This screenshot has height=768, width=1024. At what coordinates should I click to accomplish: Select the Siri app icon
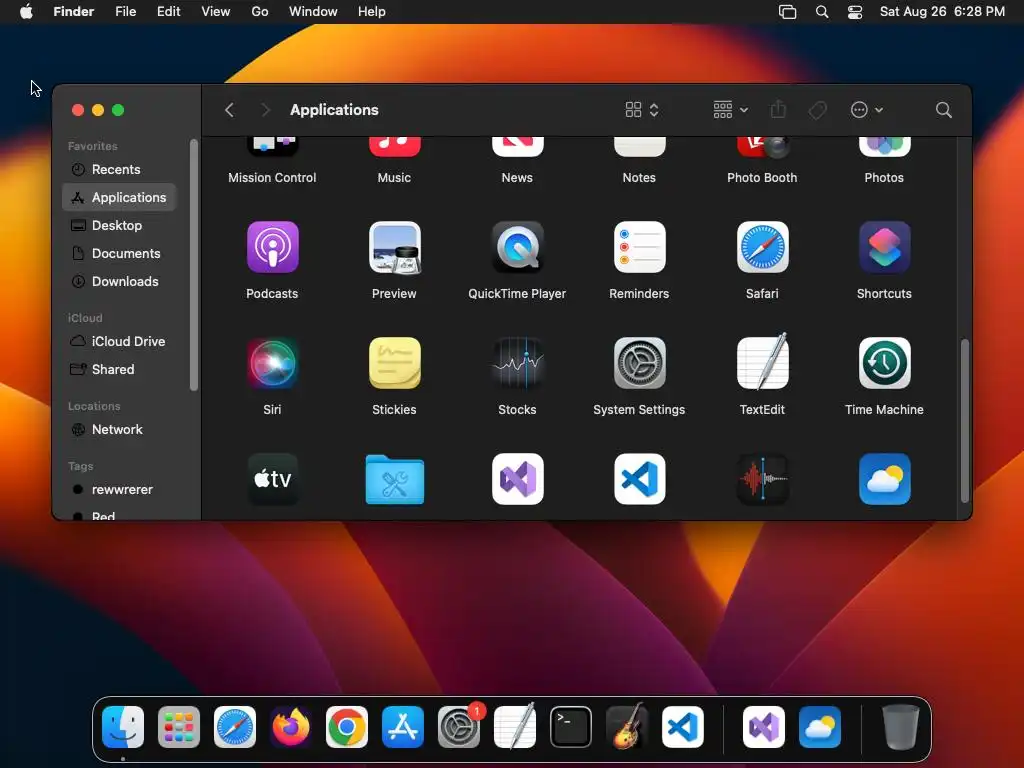click(x=272, y=363)
